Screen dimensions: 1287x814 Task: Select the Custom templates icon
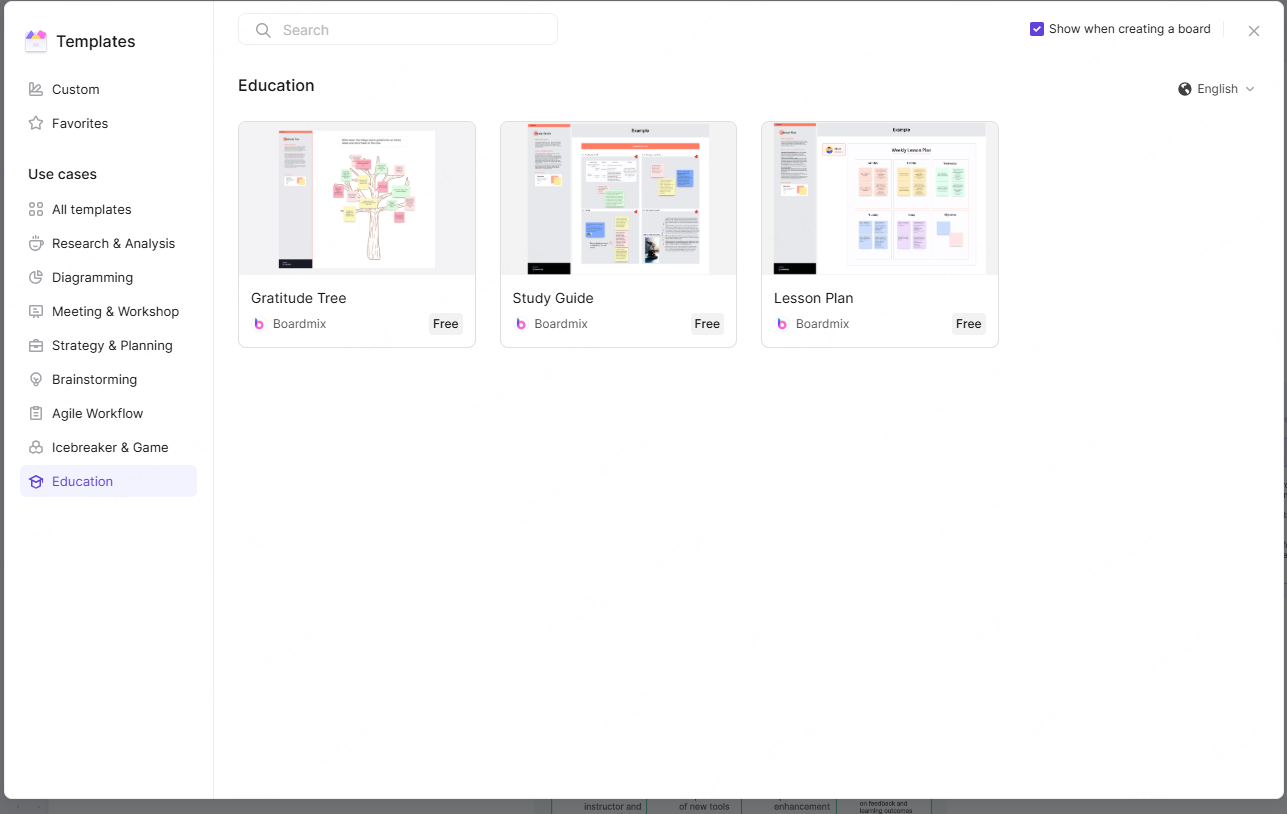(34, 89)
